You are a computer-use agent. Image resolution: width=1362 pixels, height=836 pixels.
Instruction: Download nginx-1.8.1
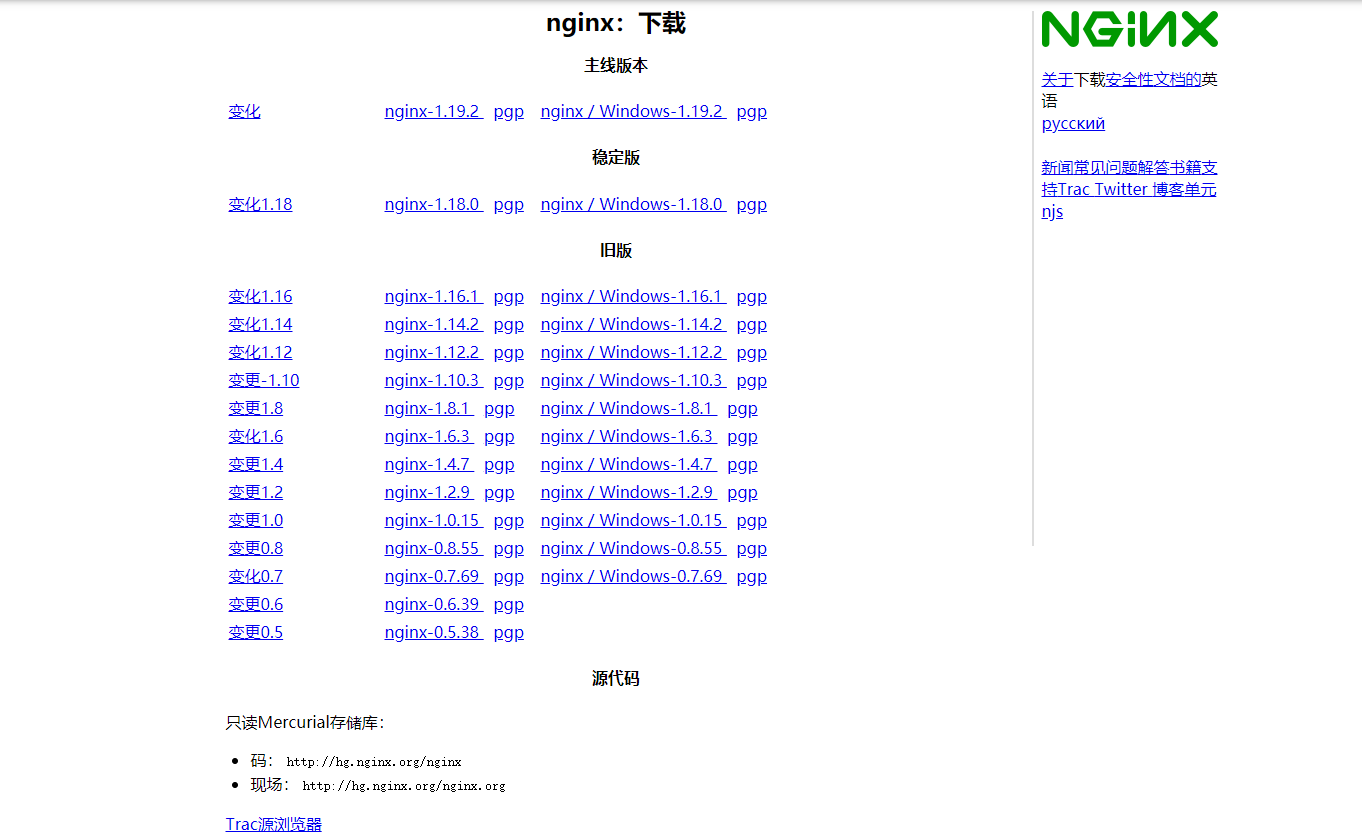428,408
